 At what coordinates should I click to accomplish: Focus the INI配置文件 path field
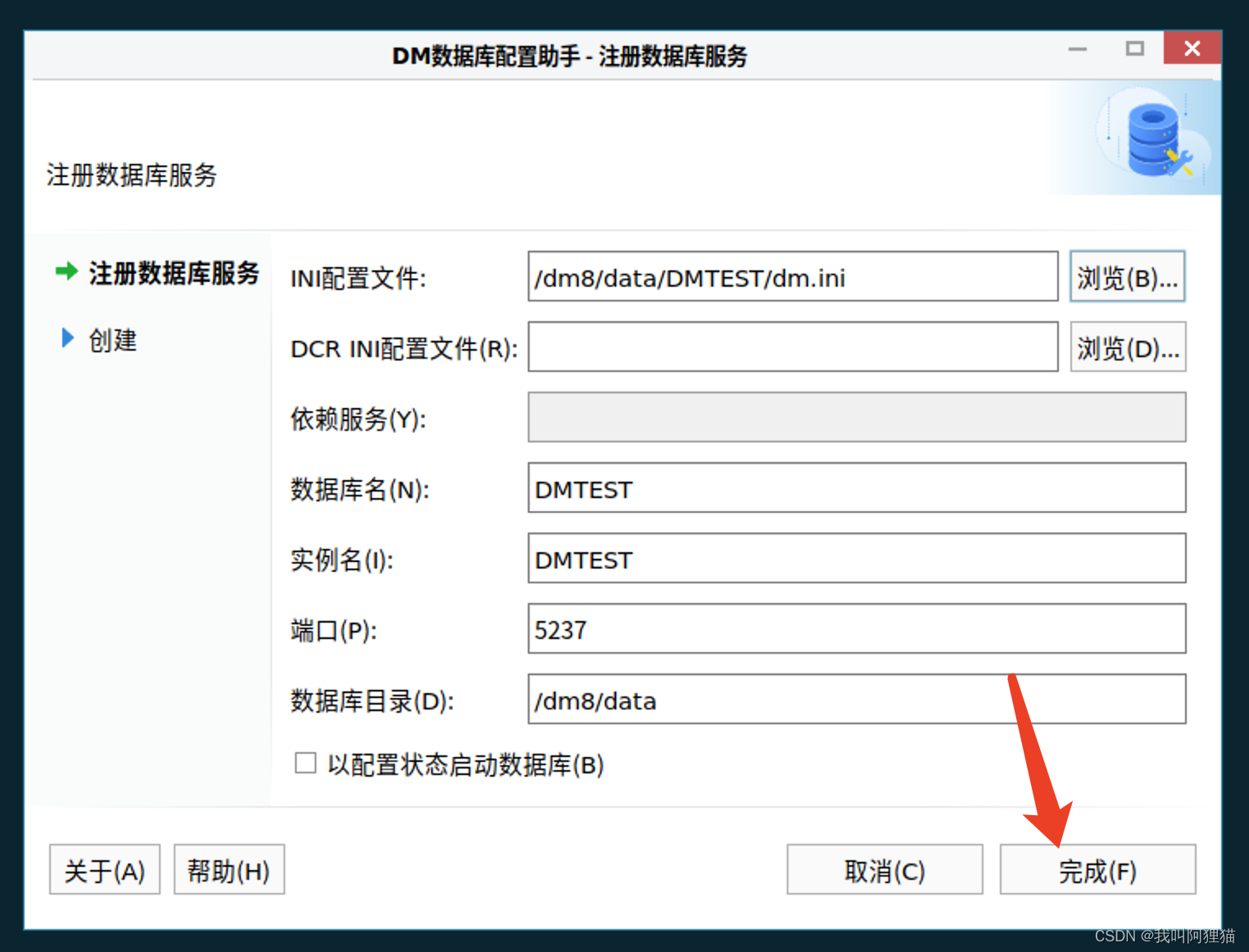(x=793, y=277)
